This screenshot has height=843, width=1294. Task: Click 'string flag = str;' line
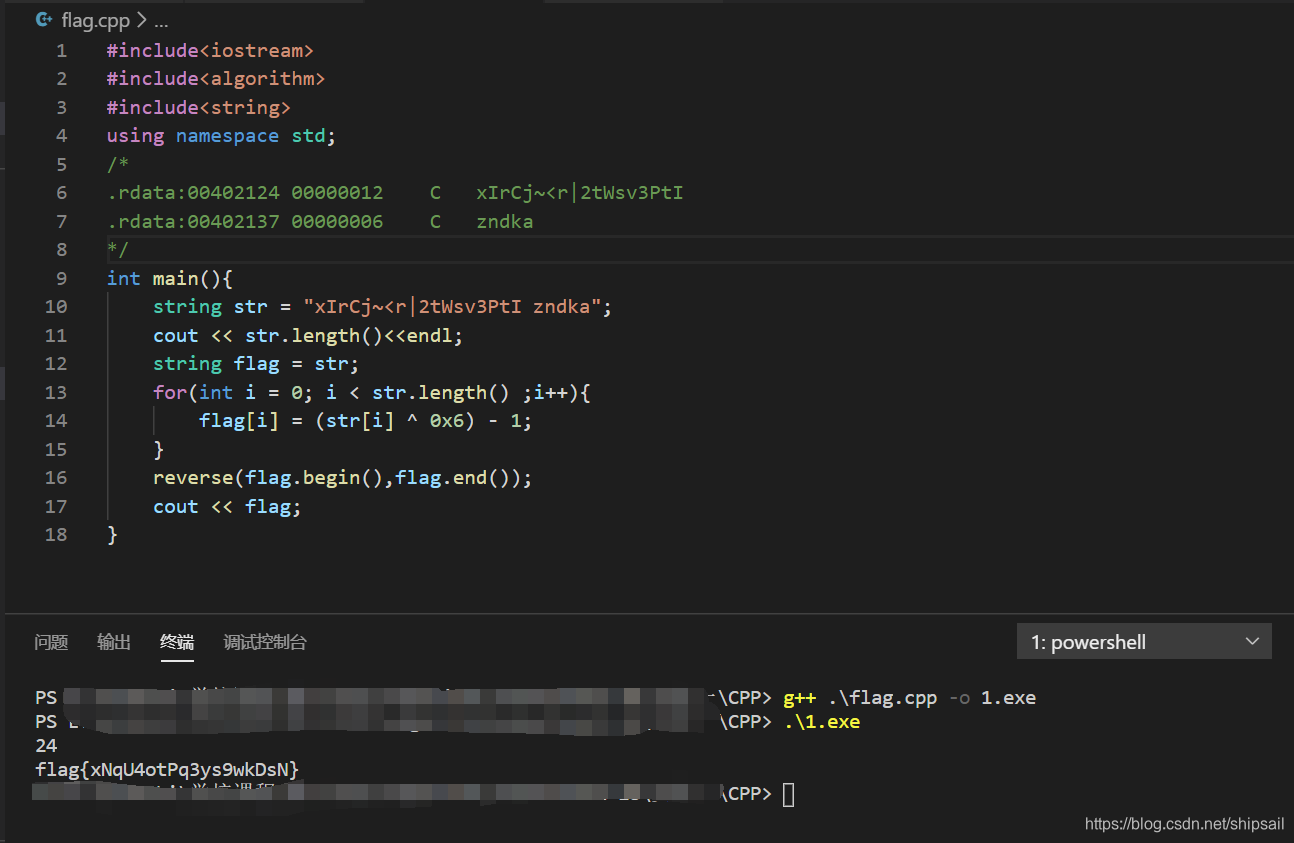pyautogui.click(x=256, y=364)
